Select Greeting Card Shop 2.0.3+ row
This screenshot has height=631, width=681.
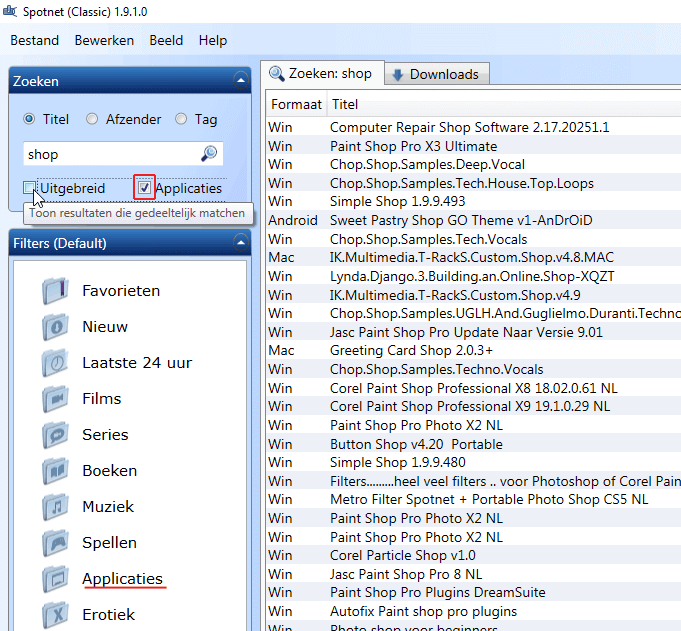coord(473,350)
